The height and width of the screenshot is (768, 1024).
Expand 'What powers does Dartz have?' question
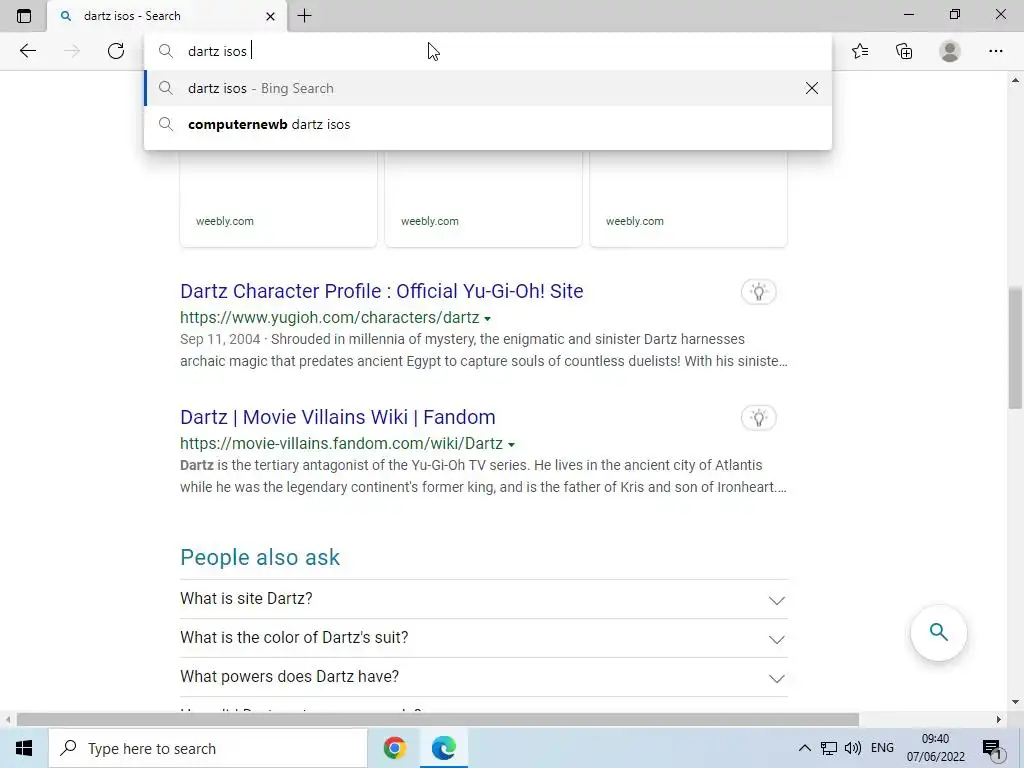point(484,677)
